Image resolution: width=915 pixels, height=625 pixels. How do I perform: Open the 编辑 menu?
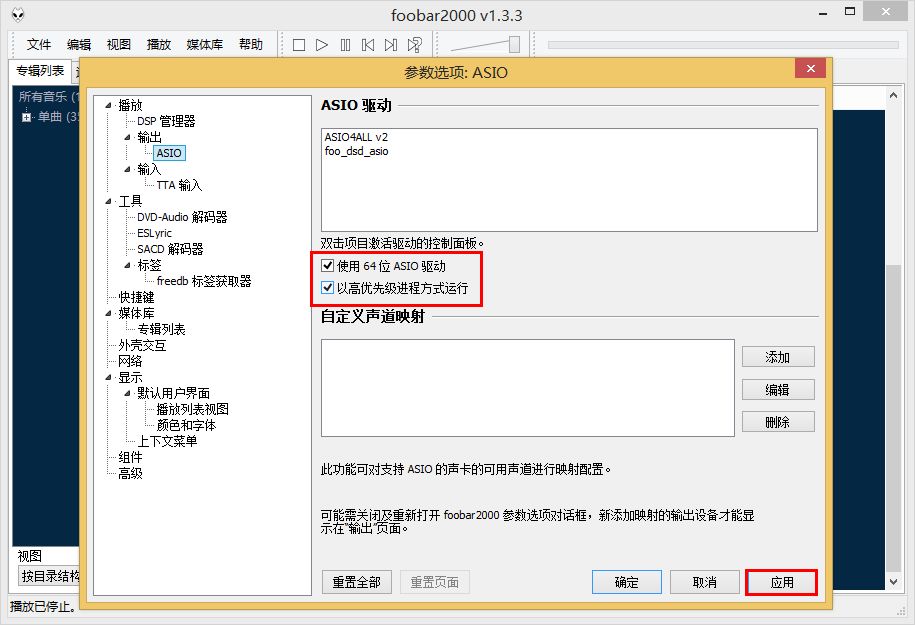[x=79, y=44]
